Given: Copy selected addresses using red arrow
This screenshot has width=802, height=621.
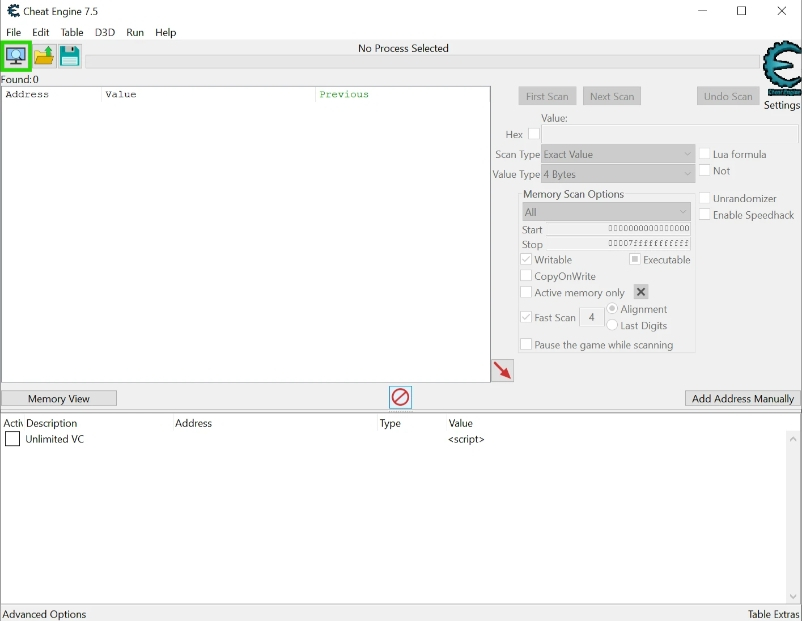Looking at the screenshot, I should click(502, 370).
